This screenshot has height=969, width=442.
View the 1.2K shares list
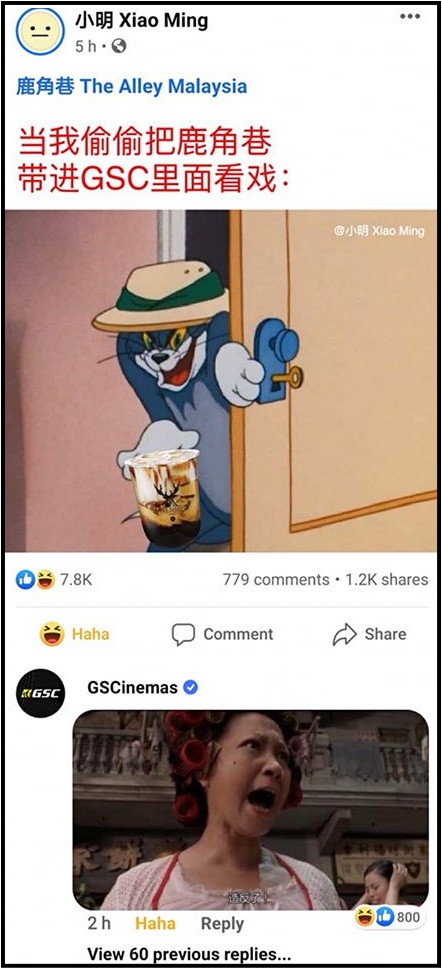click(x=386, y=580)
